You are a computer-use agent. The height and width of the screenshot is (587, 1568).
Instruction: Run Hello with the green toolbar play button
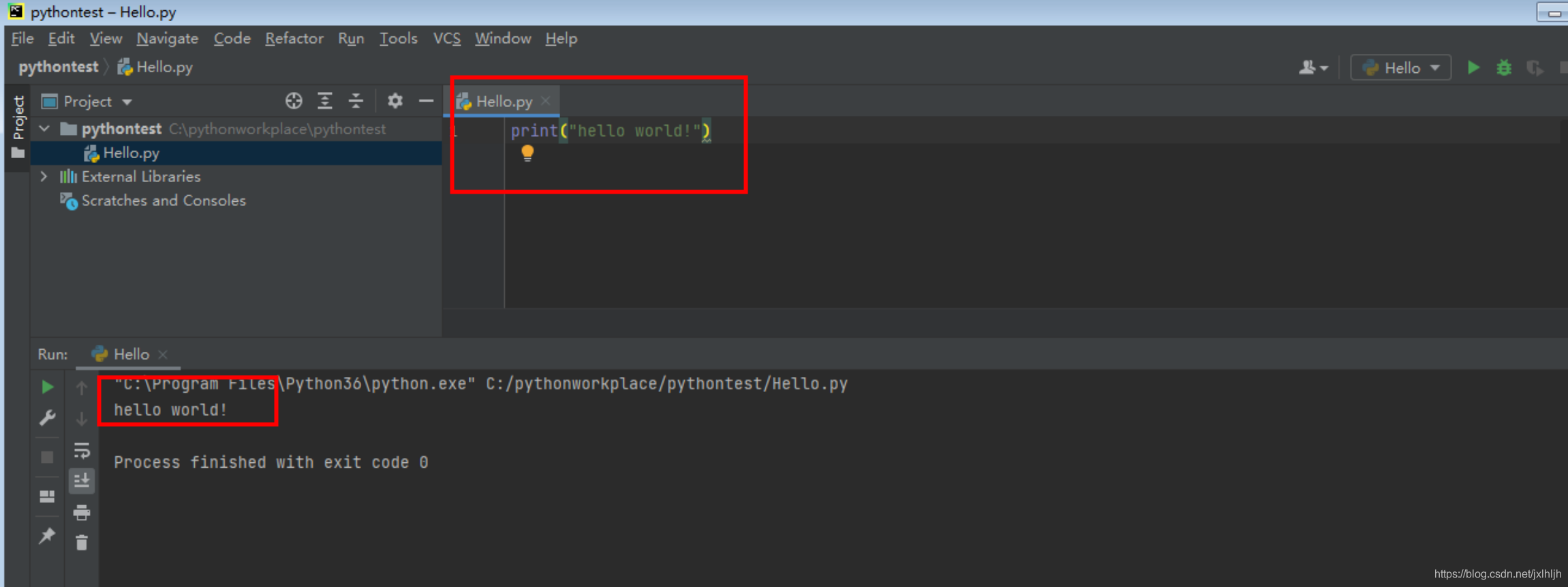(1473, 67)
